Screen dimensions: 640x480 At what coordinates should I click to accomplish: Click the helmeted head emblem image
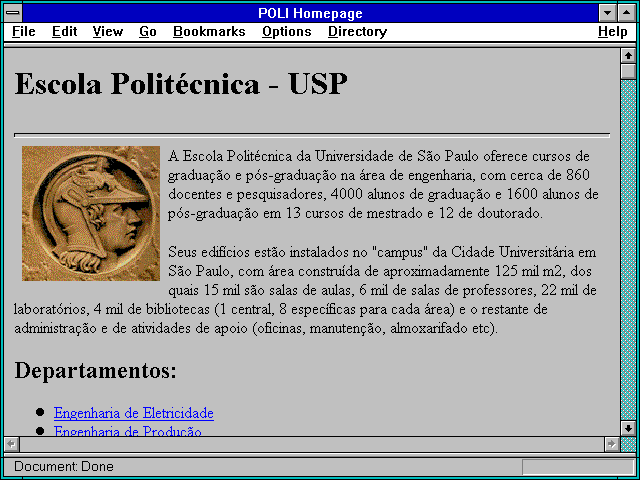91,213
